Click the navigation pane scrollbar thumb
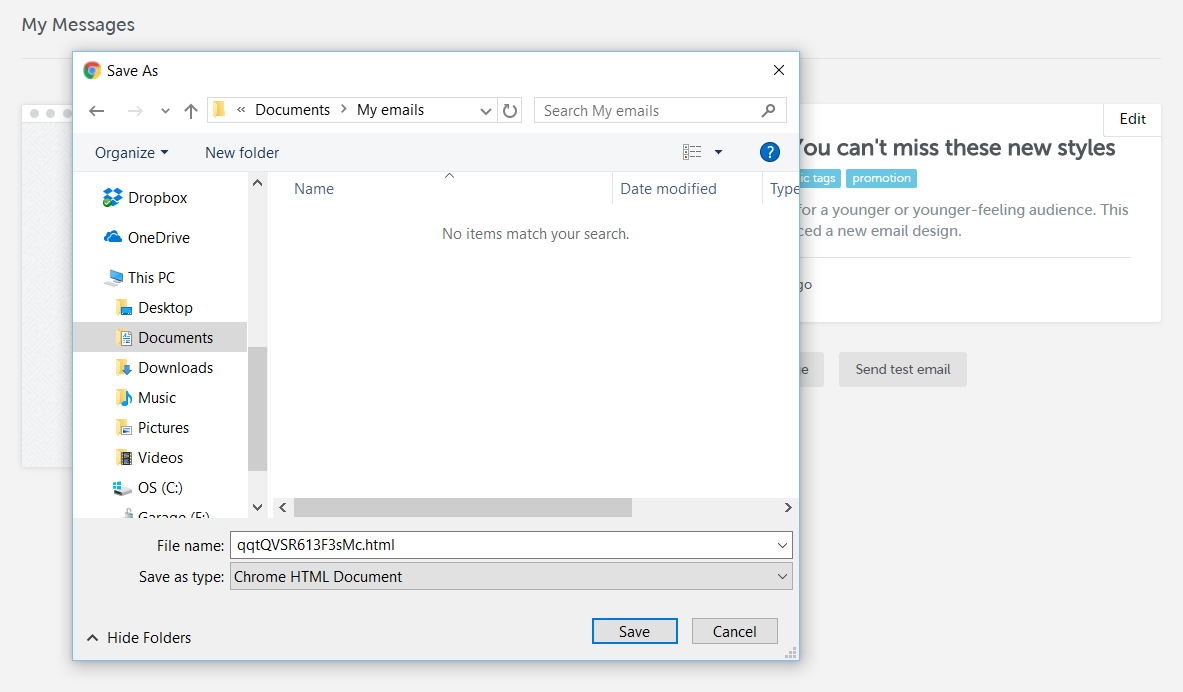The image size is (1183, 692). (257, 408)
